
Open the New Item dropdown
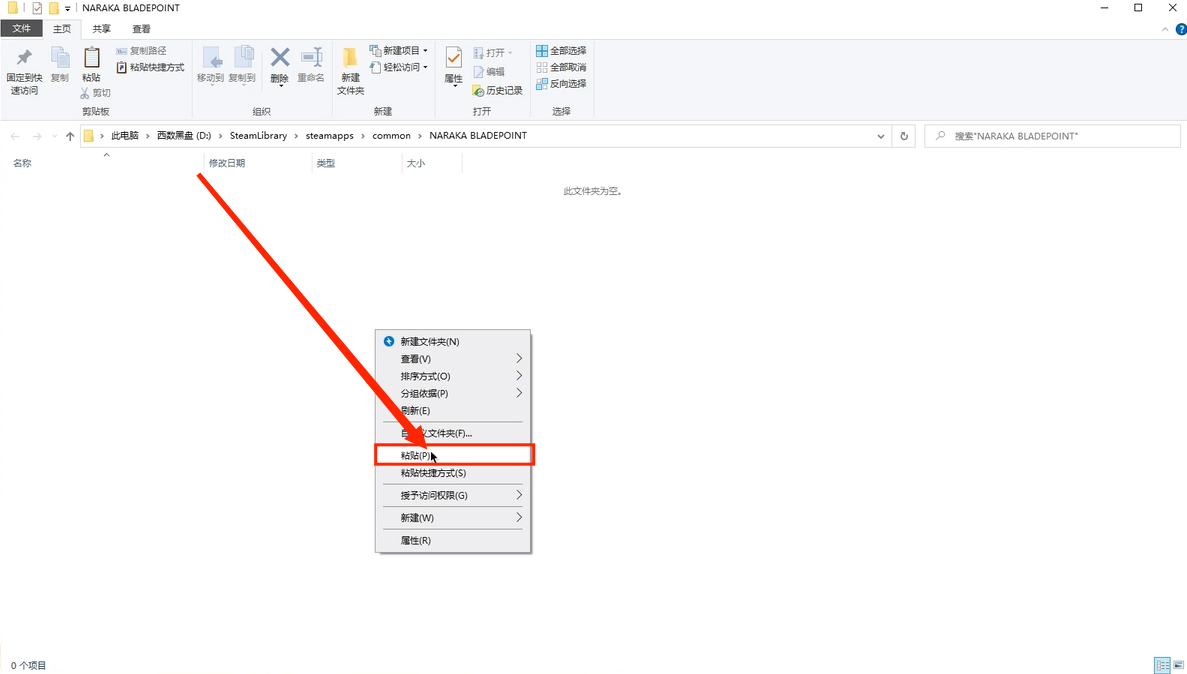[398, 51]
